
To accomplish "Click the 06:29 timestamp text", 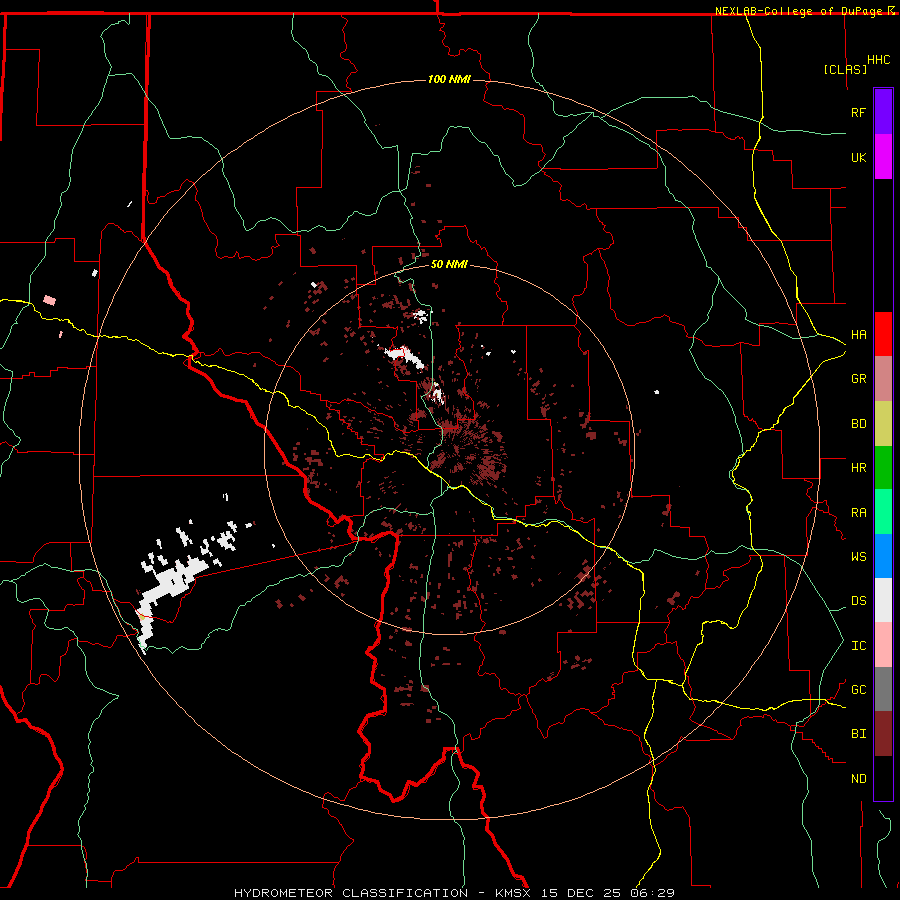I will click(x=655, y=893).
